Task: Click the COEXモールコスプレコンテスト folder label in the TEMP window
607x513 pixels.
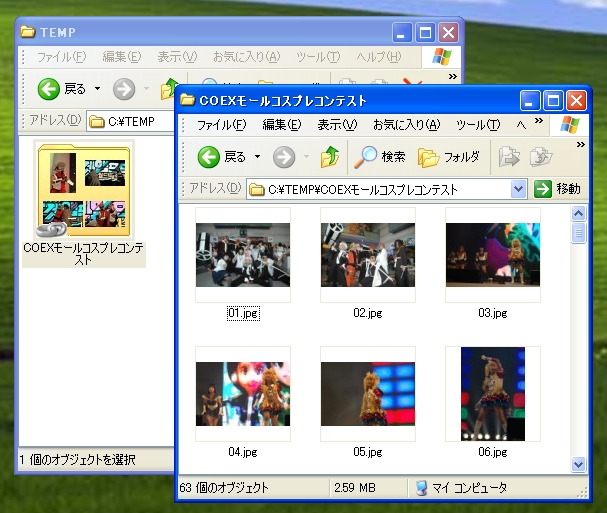Action: [84, 254]
